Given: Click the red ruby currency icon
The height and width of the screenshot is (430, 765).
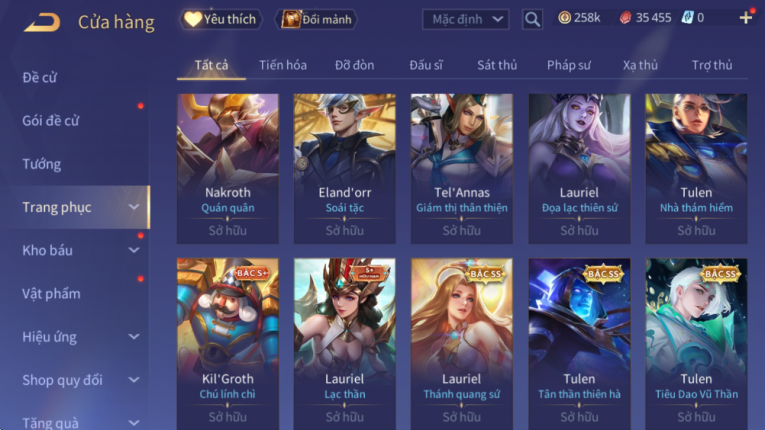Looking at the screenshot, I should (625, 18).
